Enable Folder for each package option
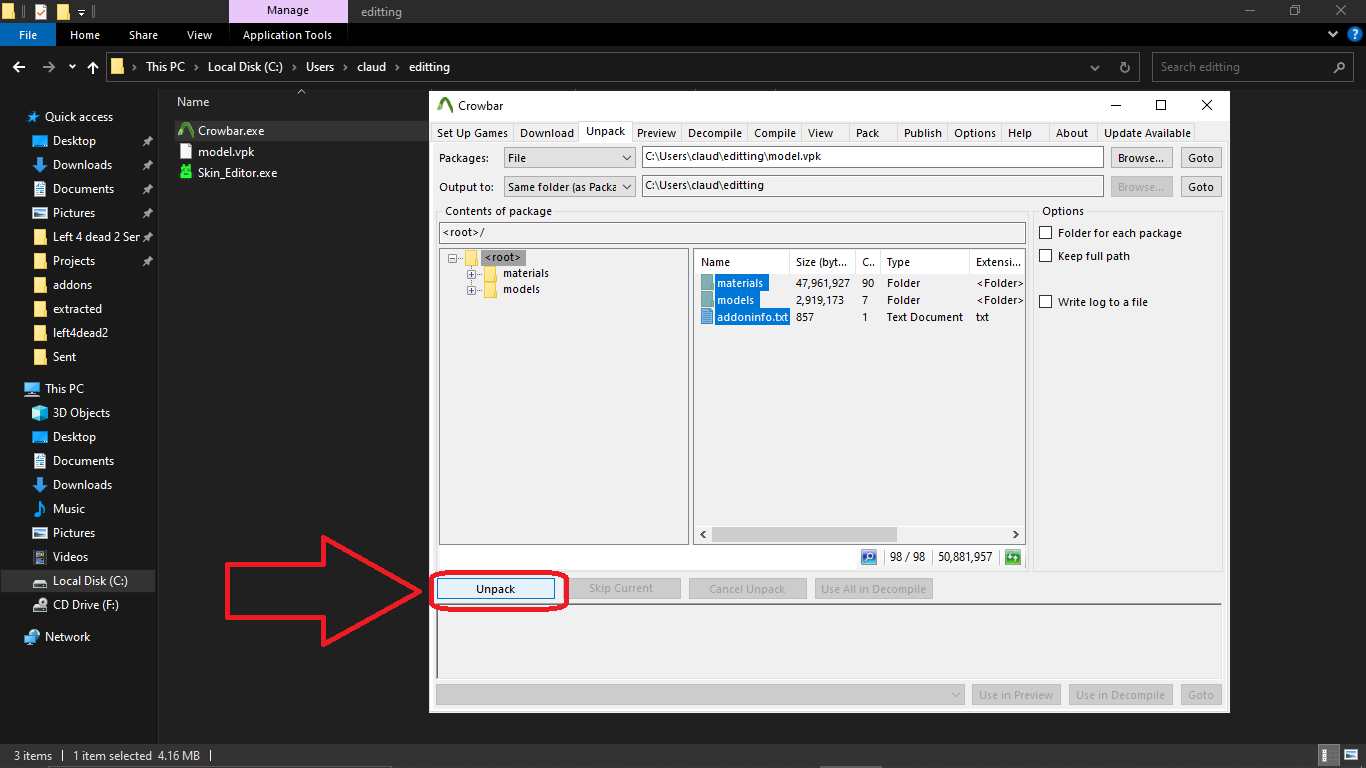The height and width of the screenshot is (768, 1366). coord(1046,233)
